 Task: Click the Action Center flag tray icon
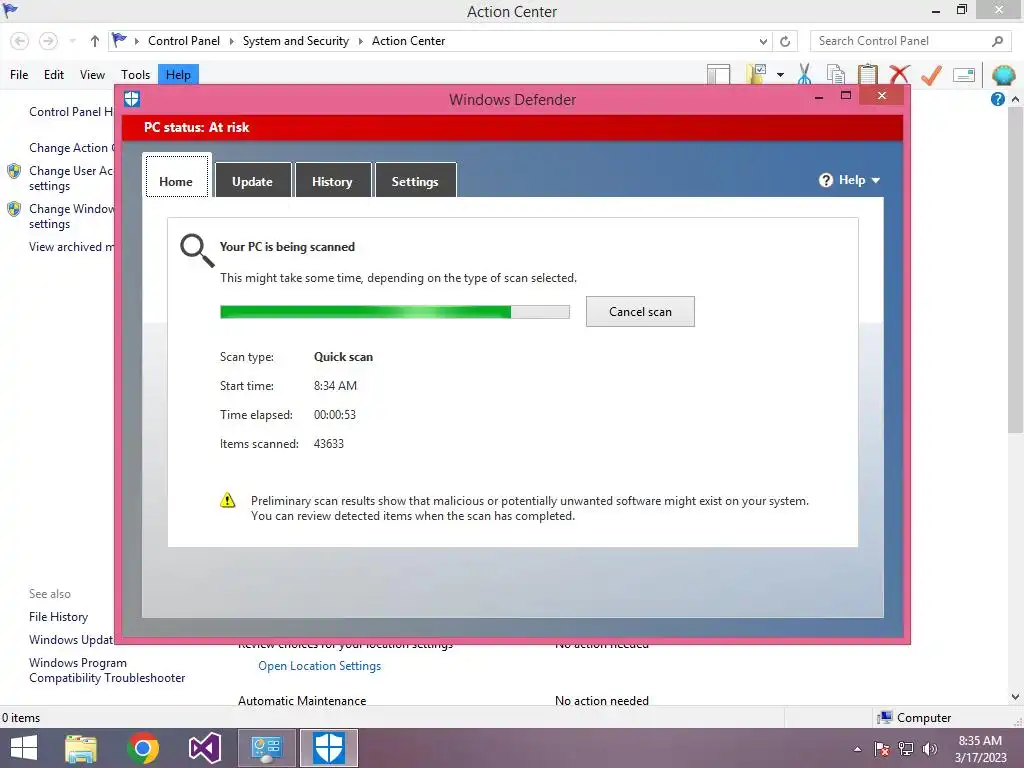pos(882,749)
